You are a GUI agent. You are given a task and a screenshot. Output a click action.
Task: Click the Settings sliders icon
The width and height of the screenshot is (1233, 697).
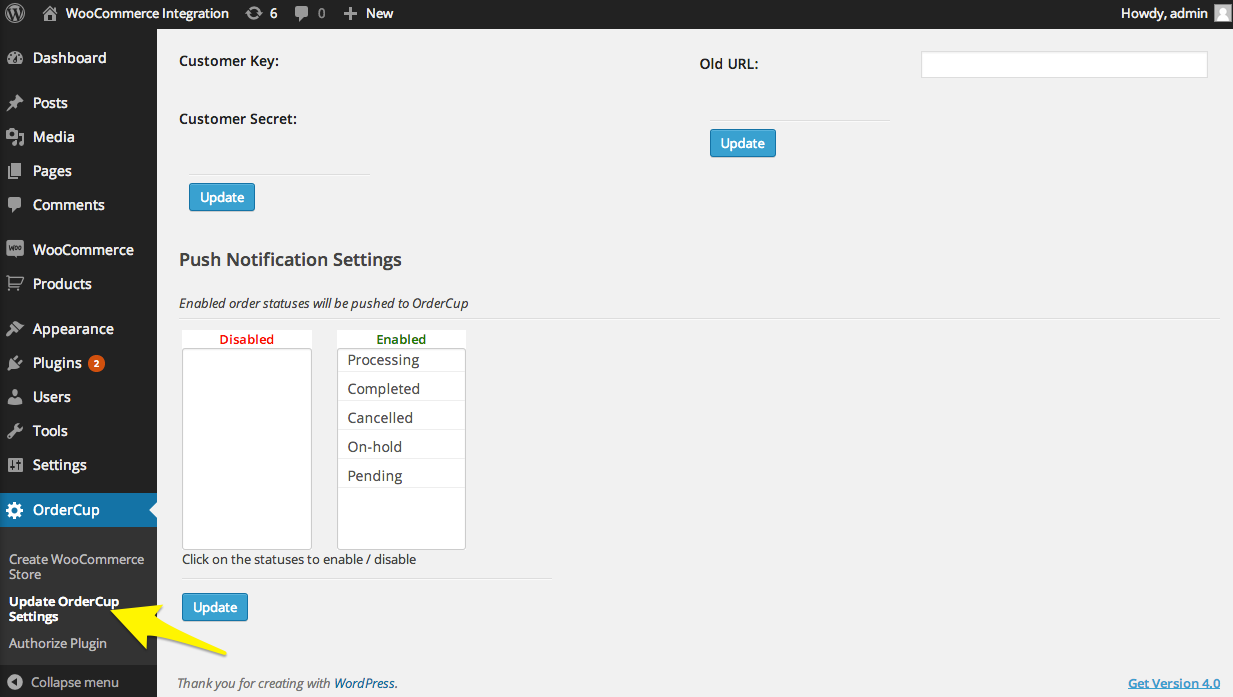tap(15, 465)
